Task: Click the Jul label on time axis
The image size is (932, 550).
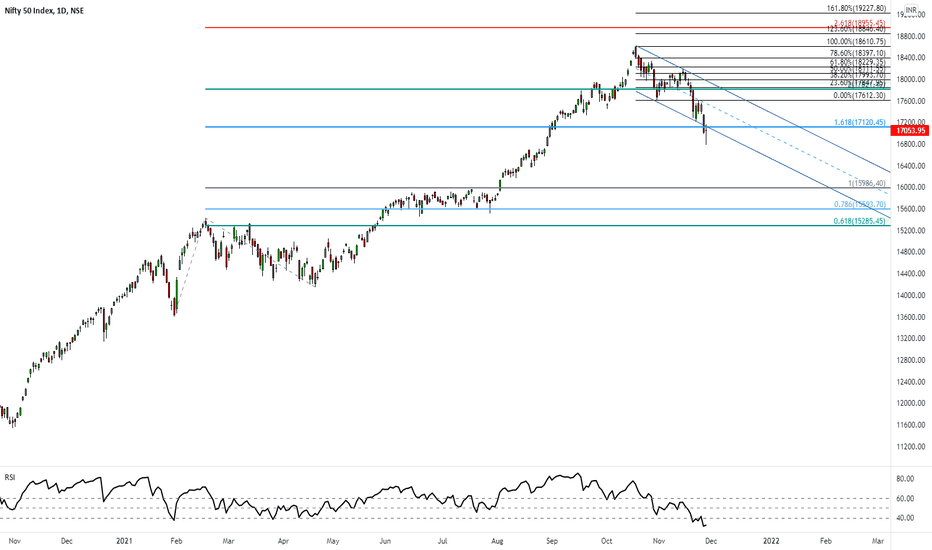Action: click(x=442, y=541)
